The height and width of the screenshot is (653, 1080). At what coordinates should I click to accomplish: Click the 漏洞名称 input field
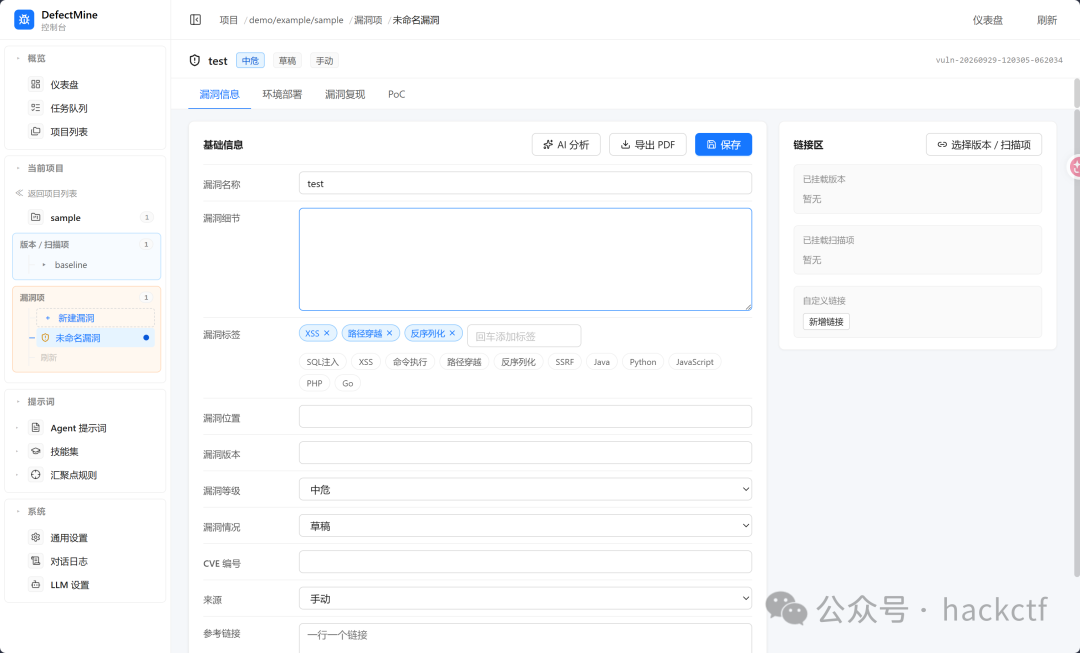[x=525, y=183]
